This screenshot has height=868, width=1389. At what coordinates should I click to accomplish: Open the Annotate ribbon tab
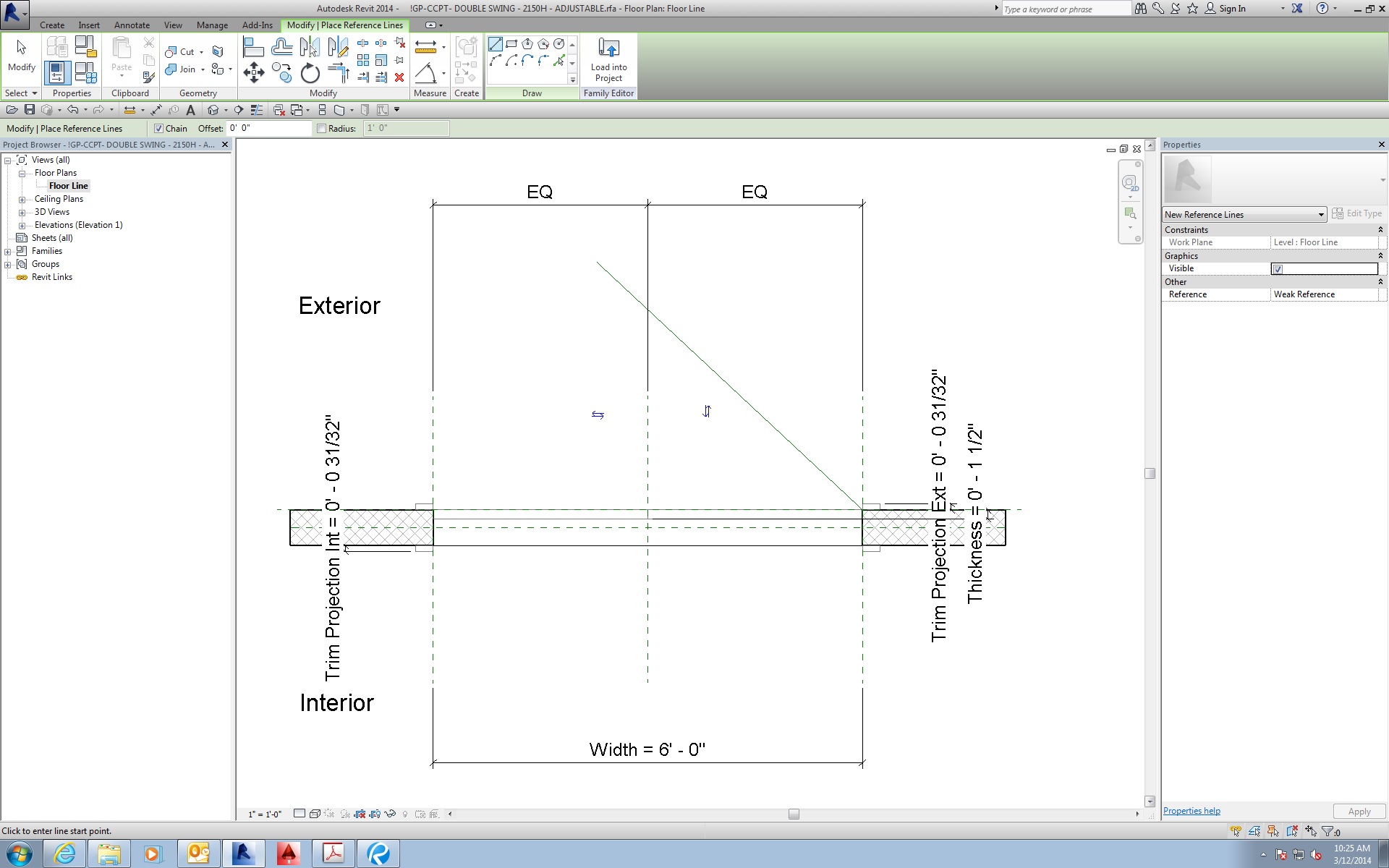tap(132, 25)
